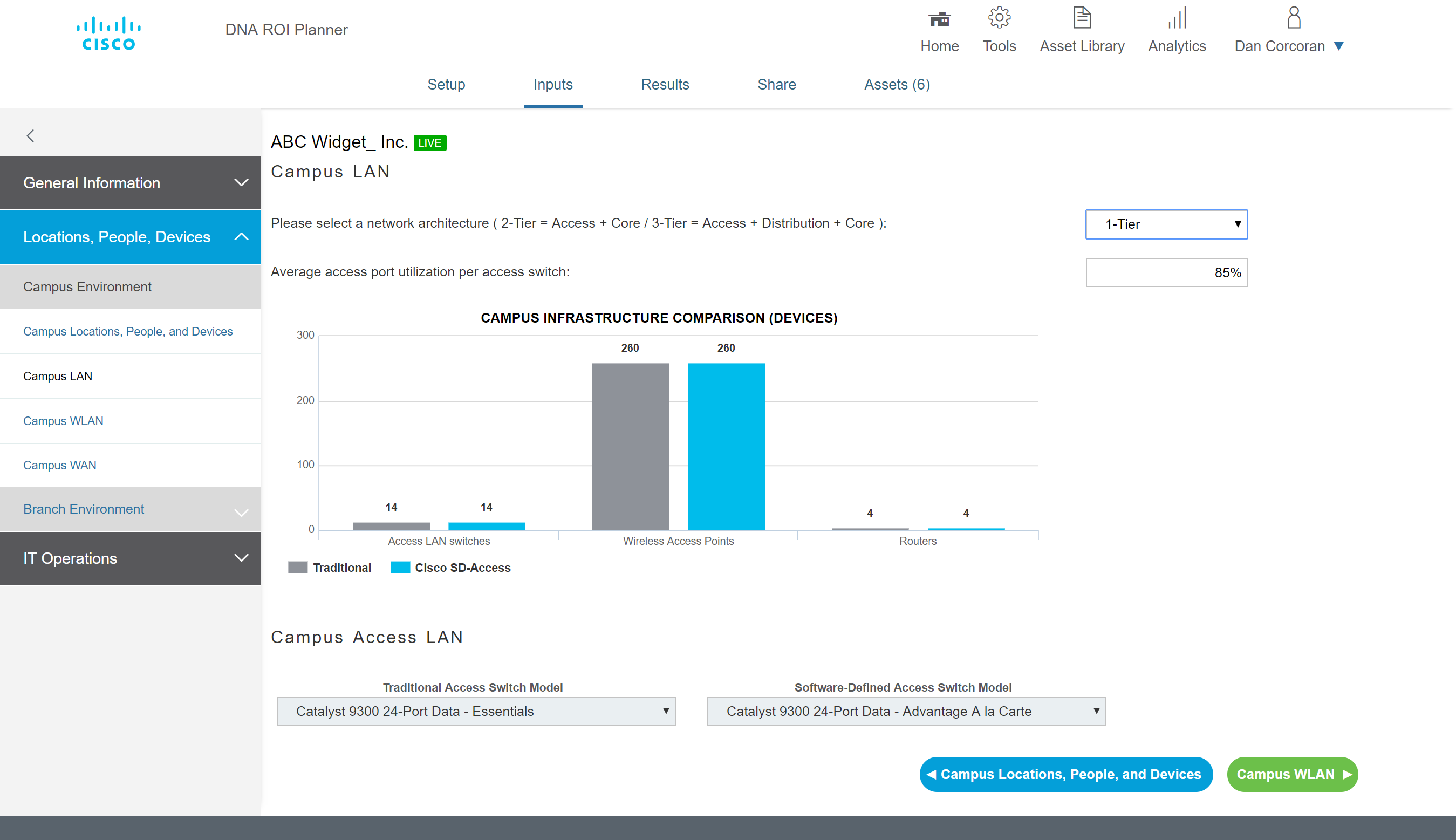Viewport: 1456px width, 840px height.
Task: Go back to Campus Locations, People, and Devices button
Action: click(x=1065, y=774)
